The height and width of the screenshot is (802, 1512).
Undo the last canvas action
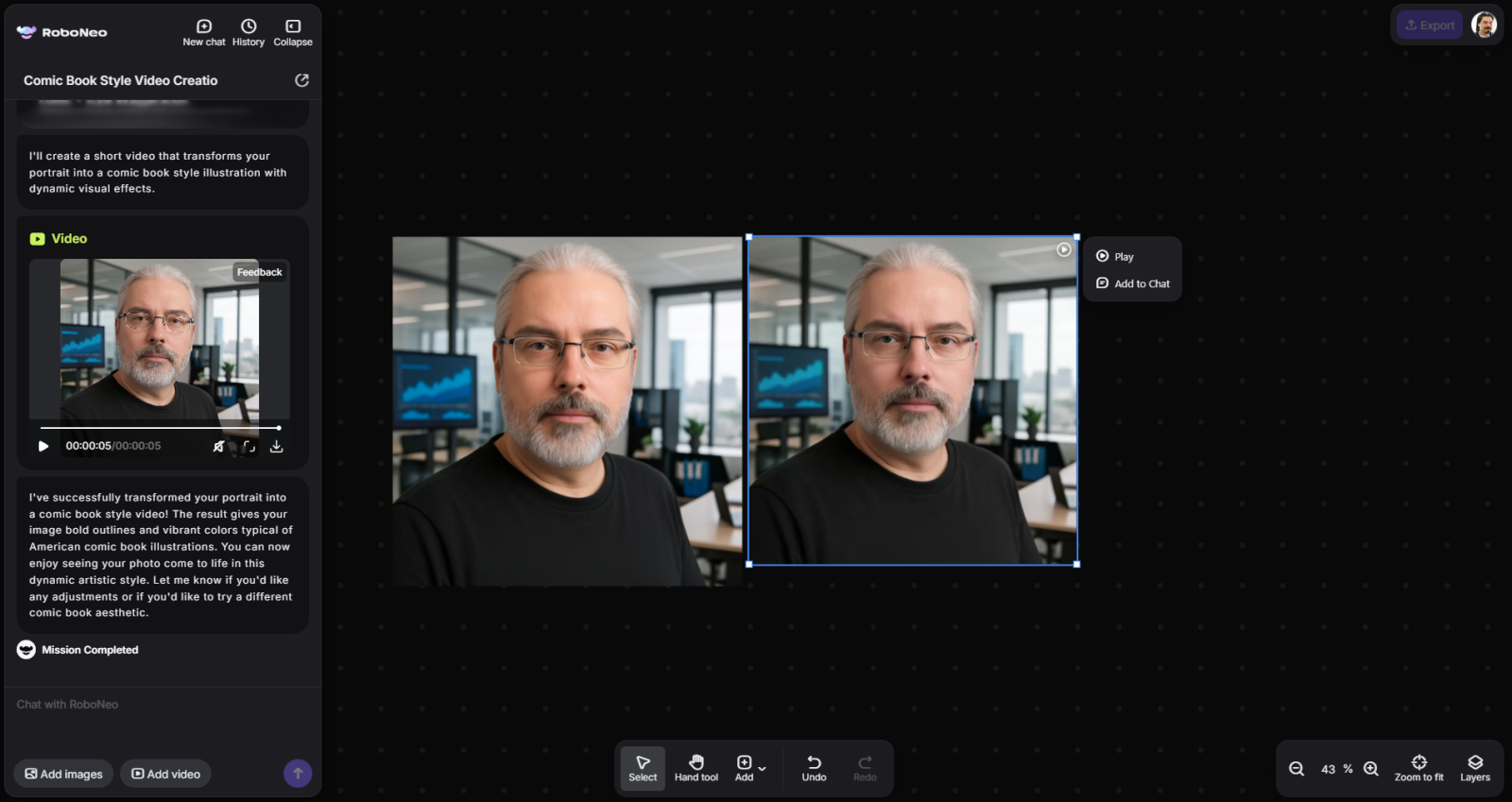click(814, 768)
